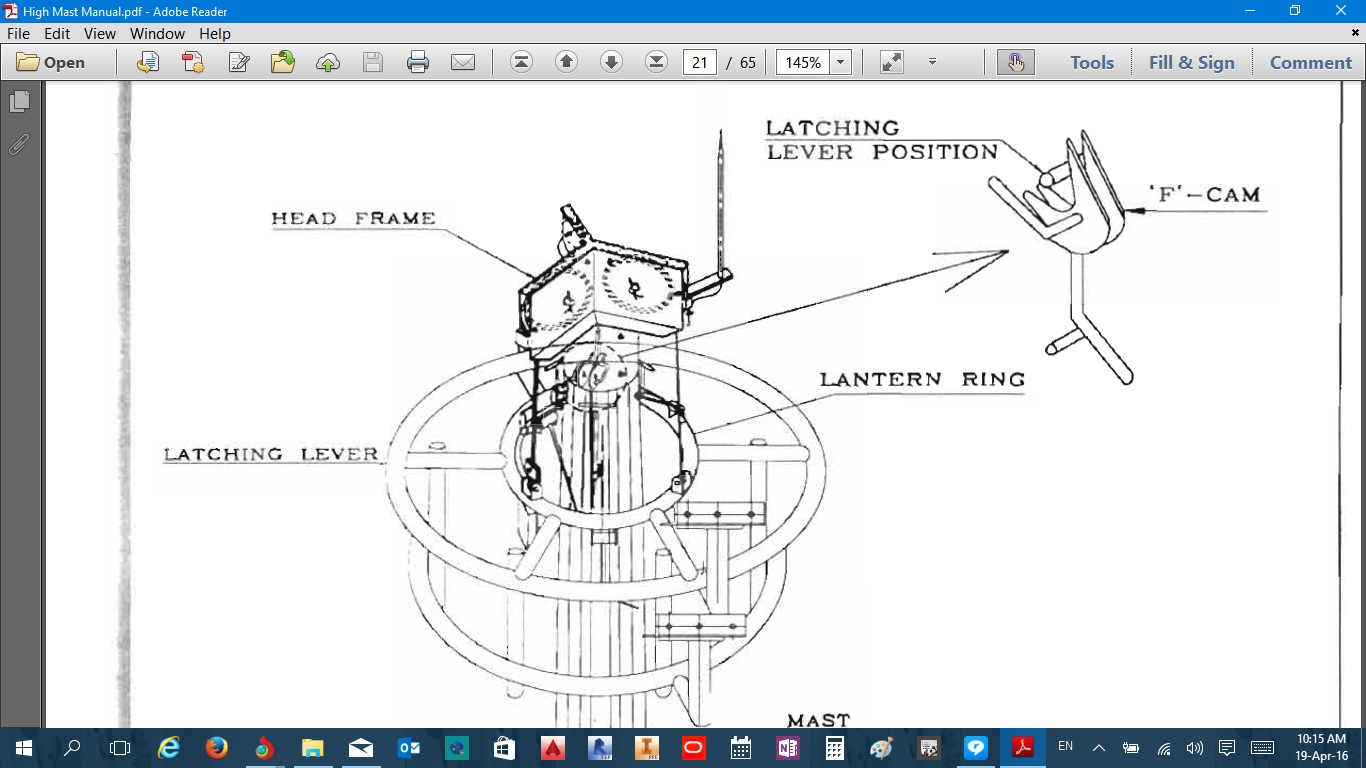Open the touch keyboard tray icon
This screenshot has width=1366, height=768.
(1262, 748)
